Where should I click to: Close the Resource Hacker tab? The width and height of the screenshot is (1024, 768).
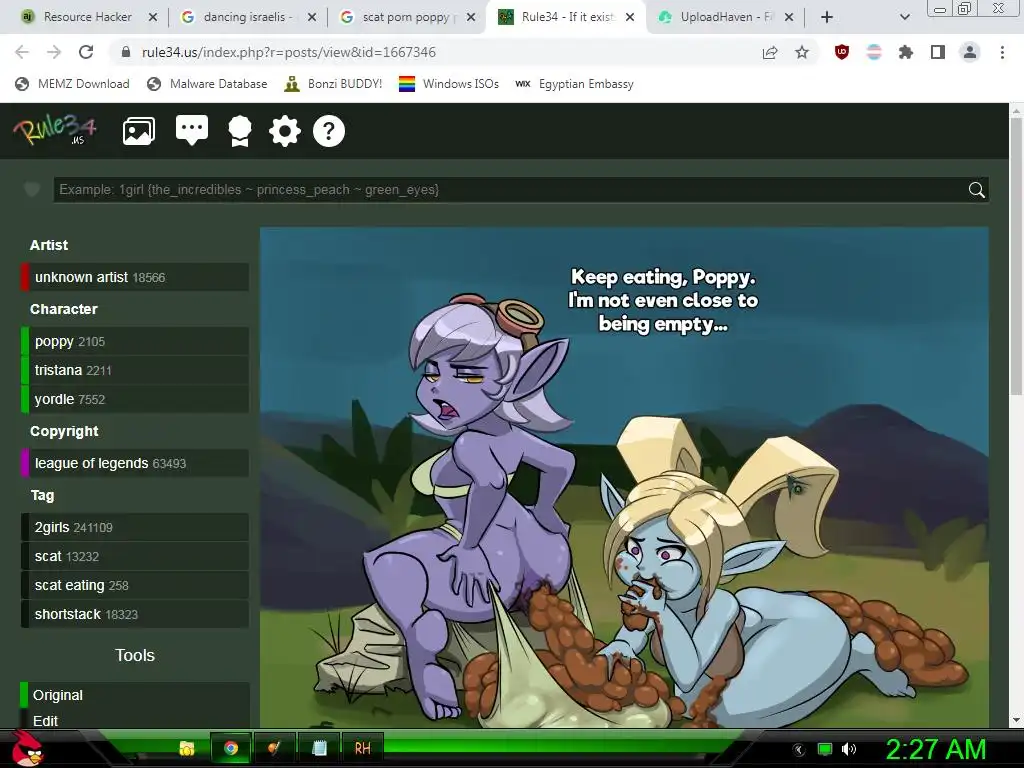pos(152,17)
